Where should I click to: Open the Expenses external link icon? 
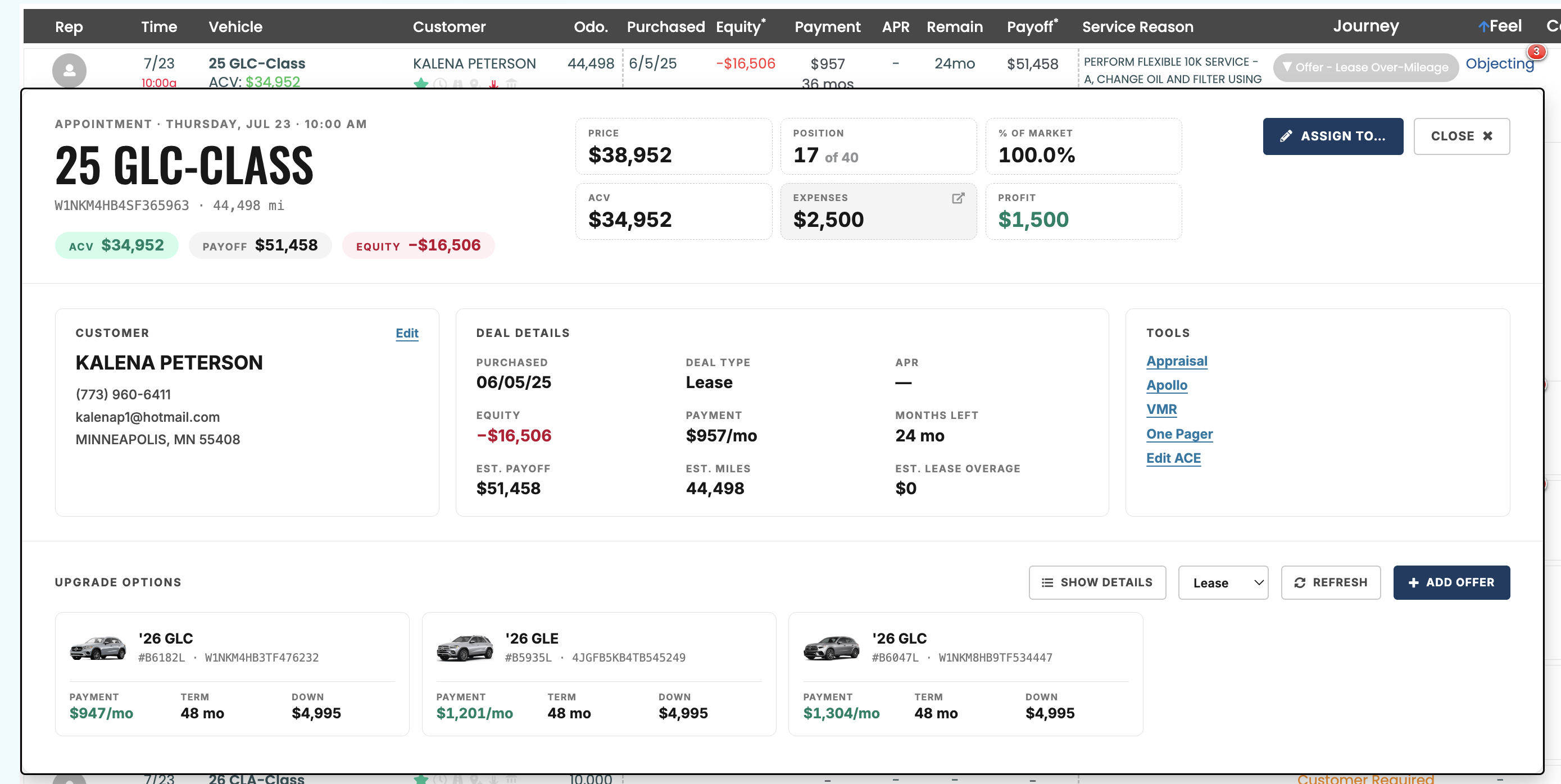click(x=958, y=198)
